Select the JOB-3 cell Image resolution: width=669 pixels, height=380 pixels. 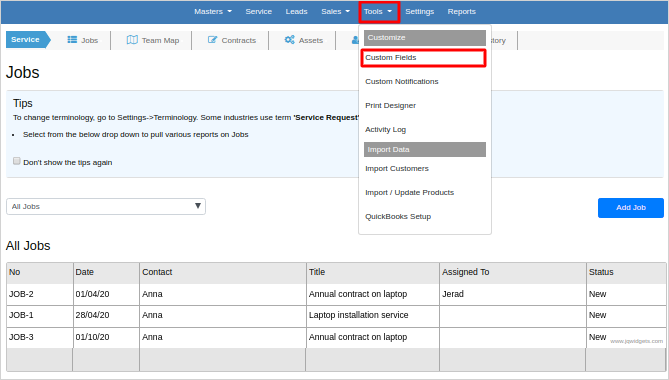(40, 337)
